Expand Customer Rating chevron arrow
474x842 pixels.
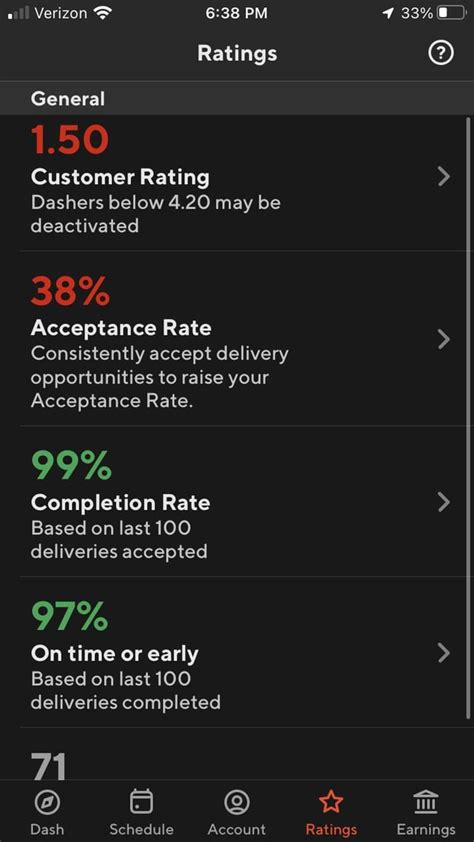point(443,177)
